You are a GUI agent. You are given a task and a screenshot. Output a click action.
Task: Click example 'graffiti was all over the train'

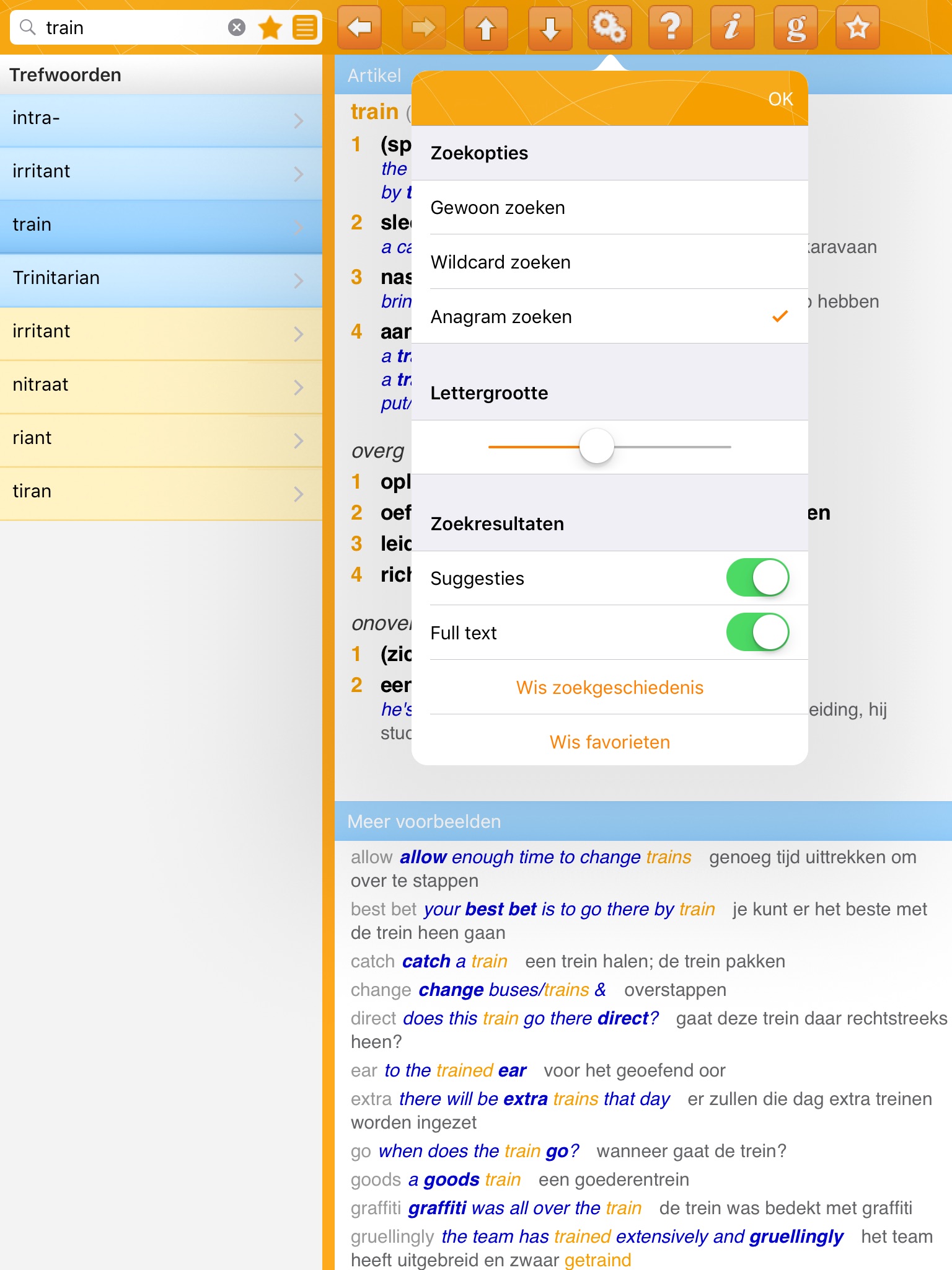point(525,1208)
